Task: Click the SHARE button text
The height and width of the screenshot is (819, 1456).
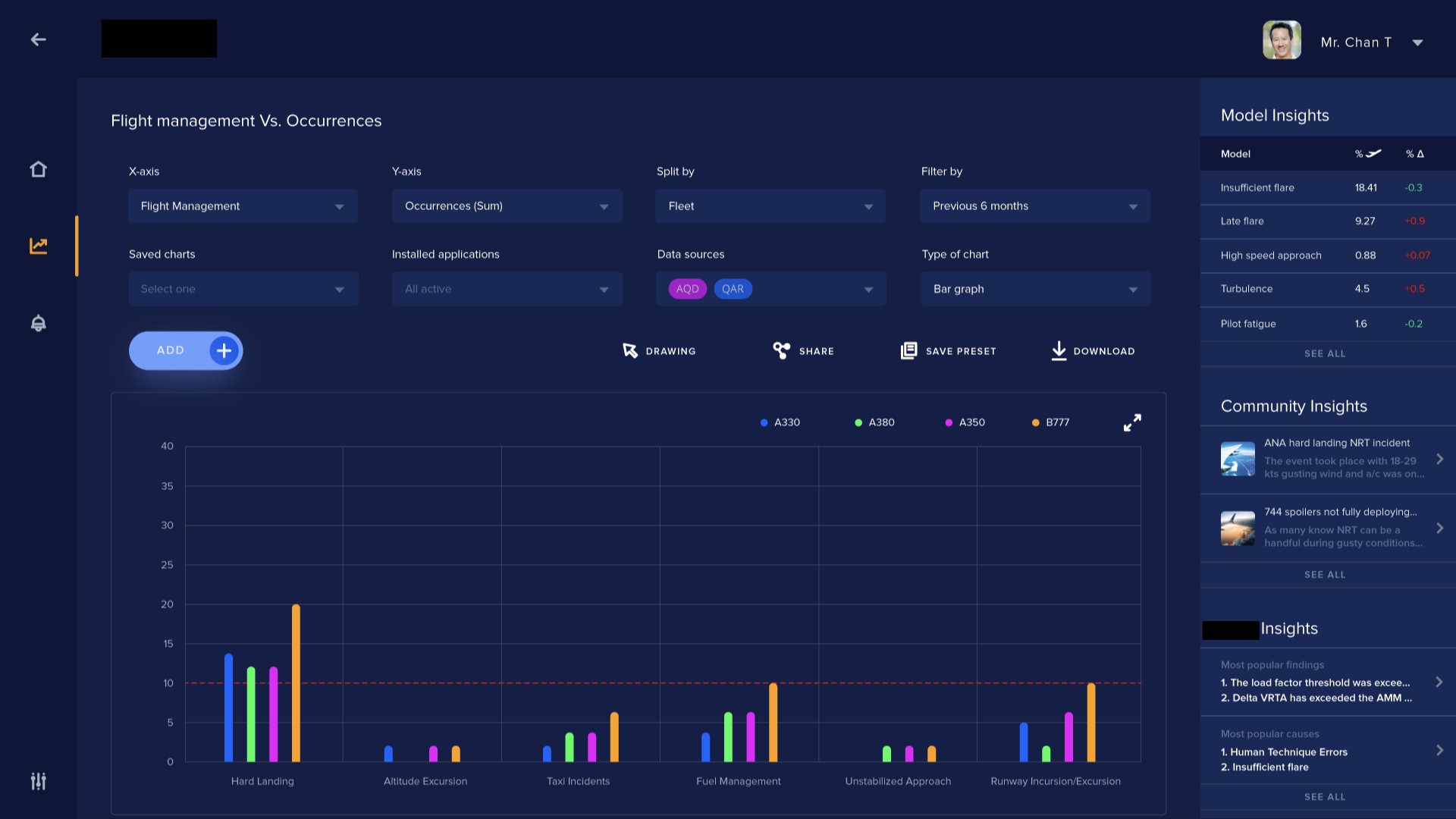Action: [816, 351]
